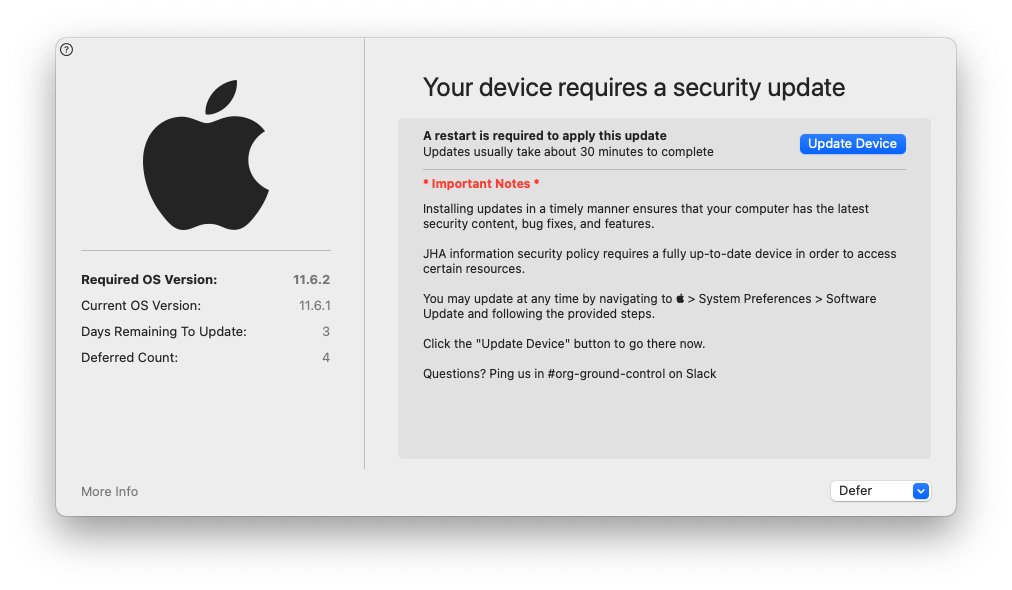Image resolution: width=1012 pixels, height=590 pixels.
Task: Click the large Apple logo
Action: 205,156
